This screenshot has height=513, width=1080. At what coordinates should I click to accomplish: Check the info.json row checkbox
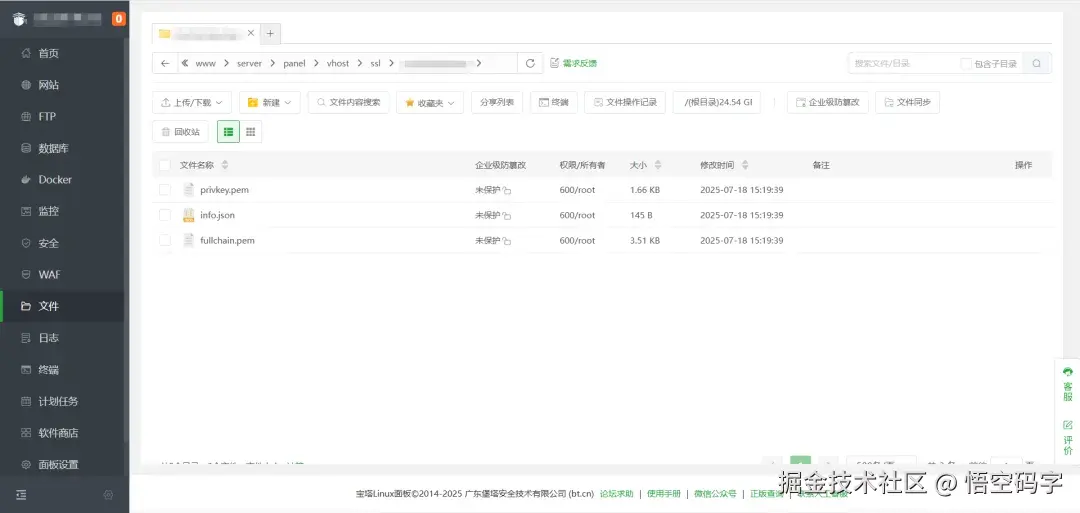(165, 216)
